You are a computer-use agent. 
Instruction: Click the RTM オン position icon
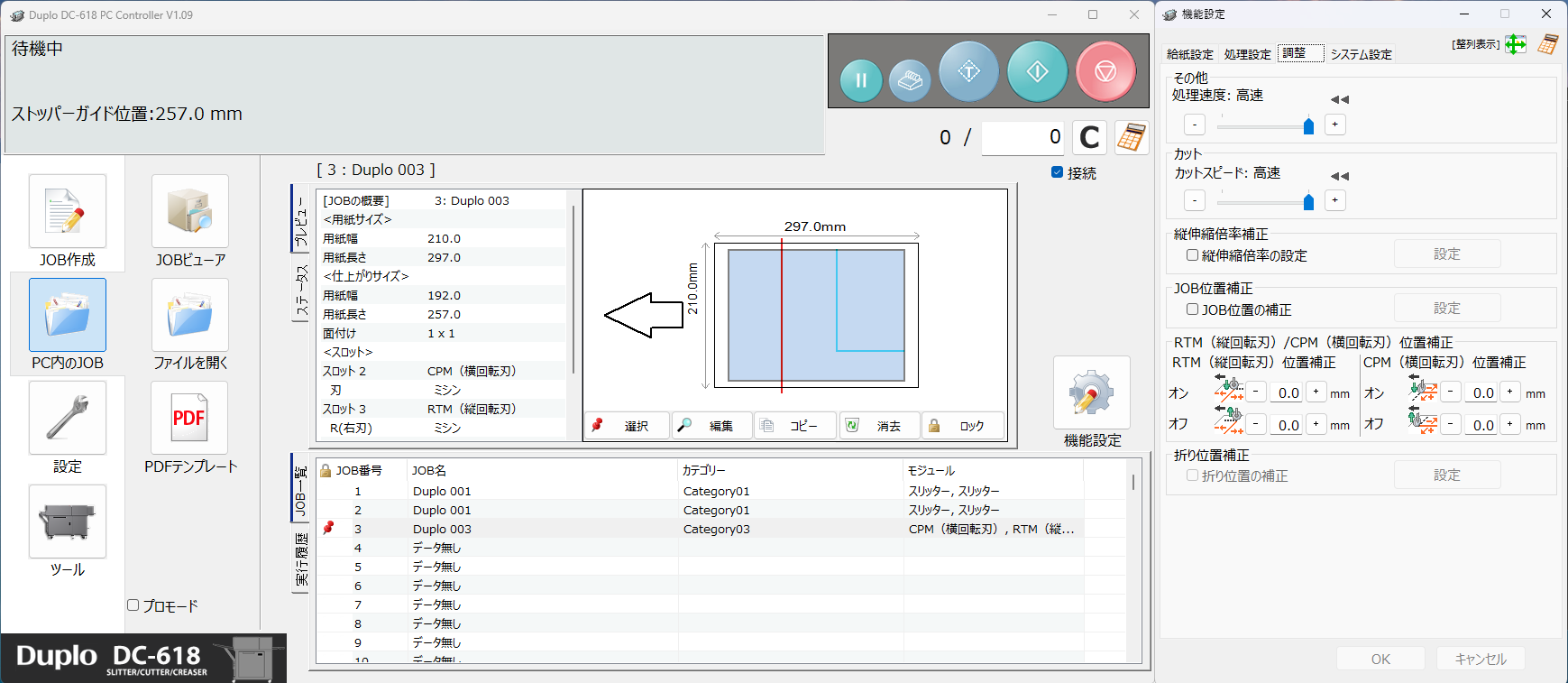(1229, 389)
